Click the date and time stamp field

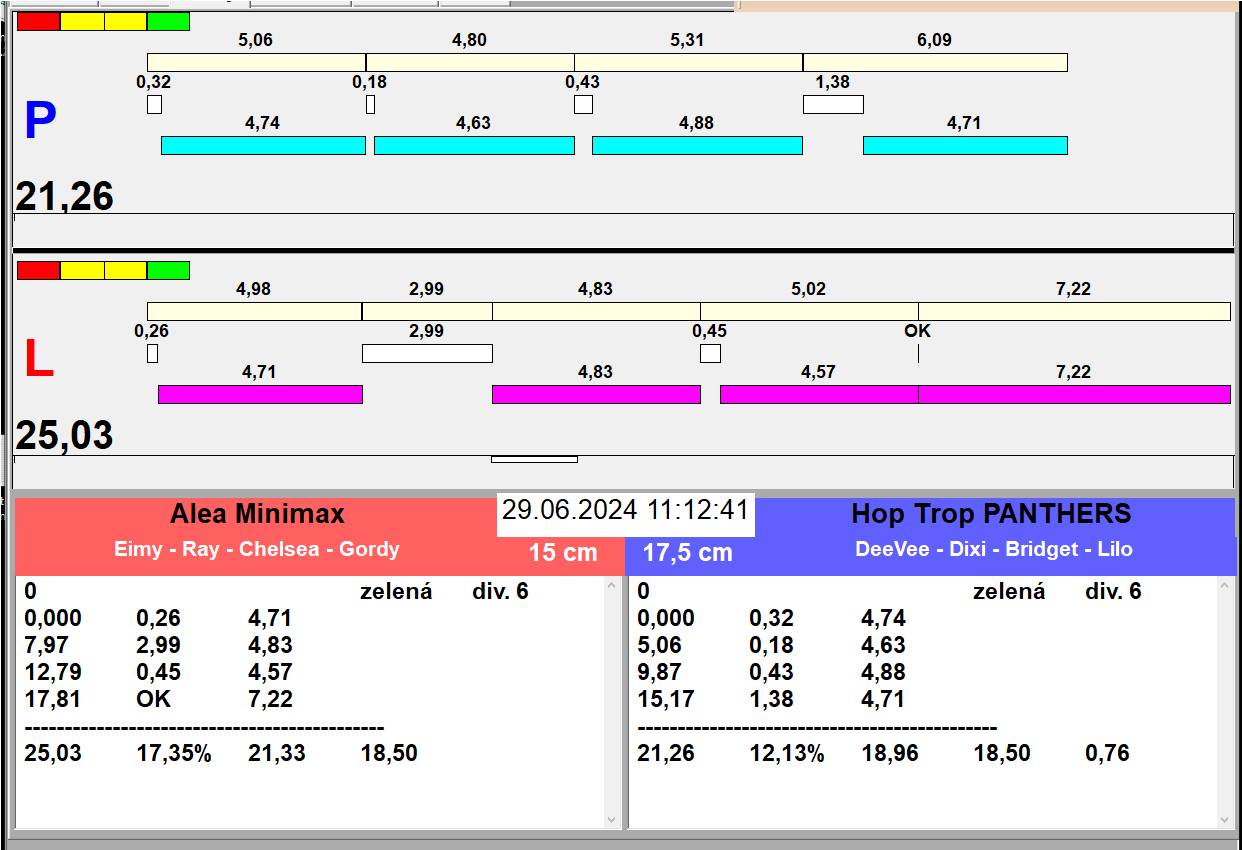tap(625, 511)
